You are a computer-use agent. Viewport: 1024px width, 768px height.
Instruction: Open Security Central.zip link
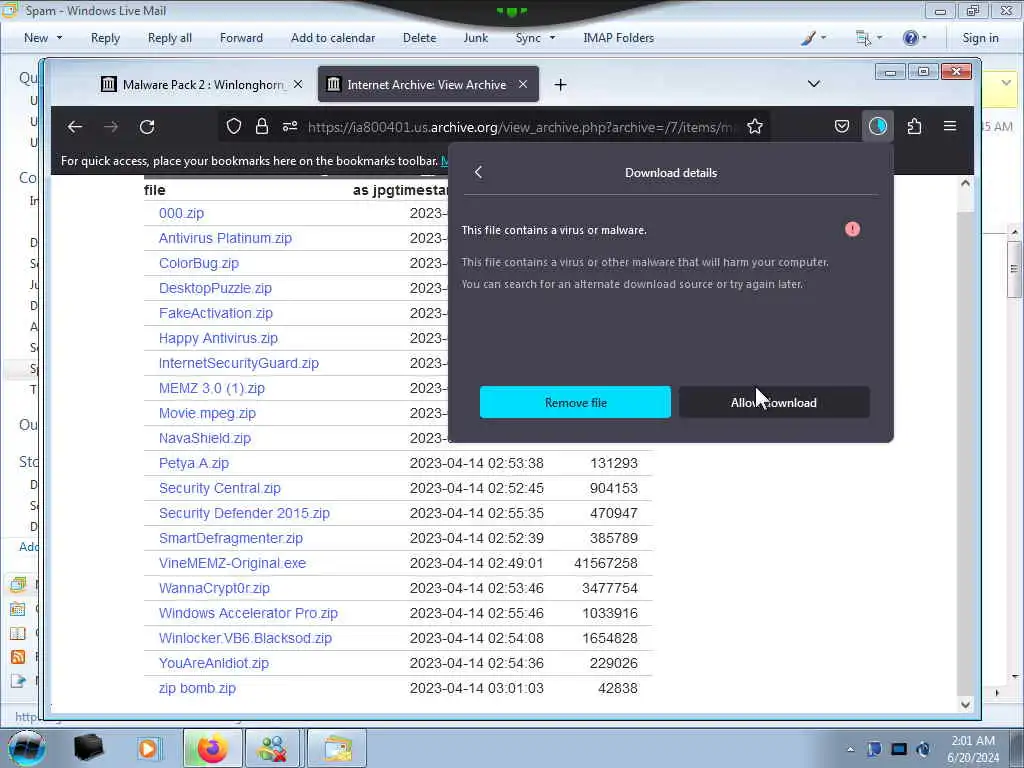click(x=219, y=488)
